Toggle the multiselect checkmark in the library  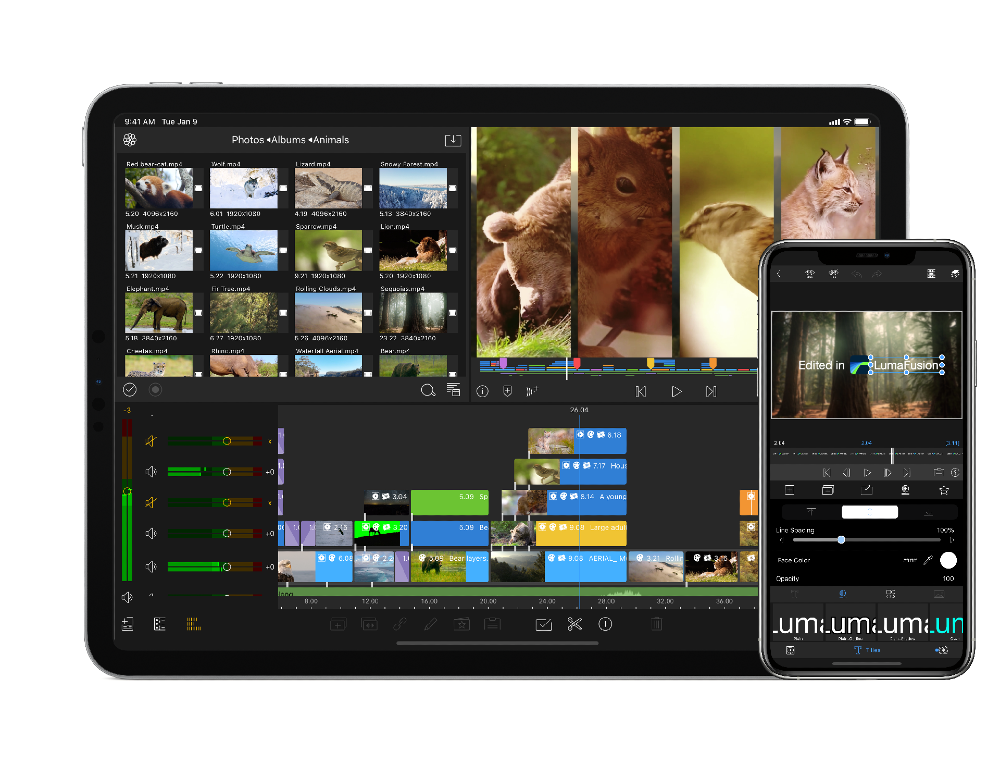click(130, 390)
